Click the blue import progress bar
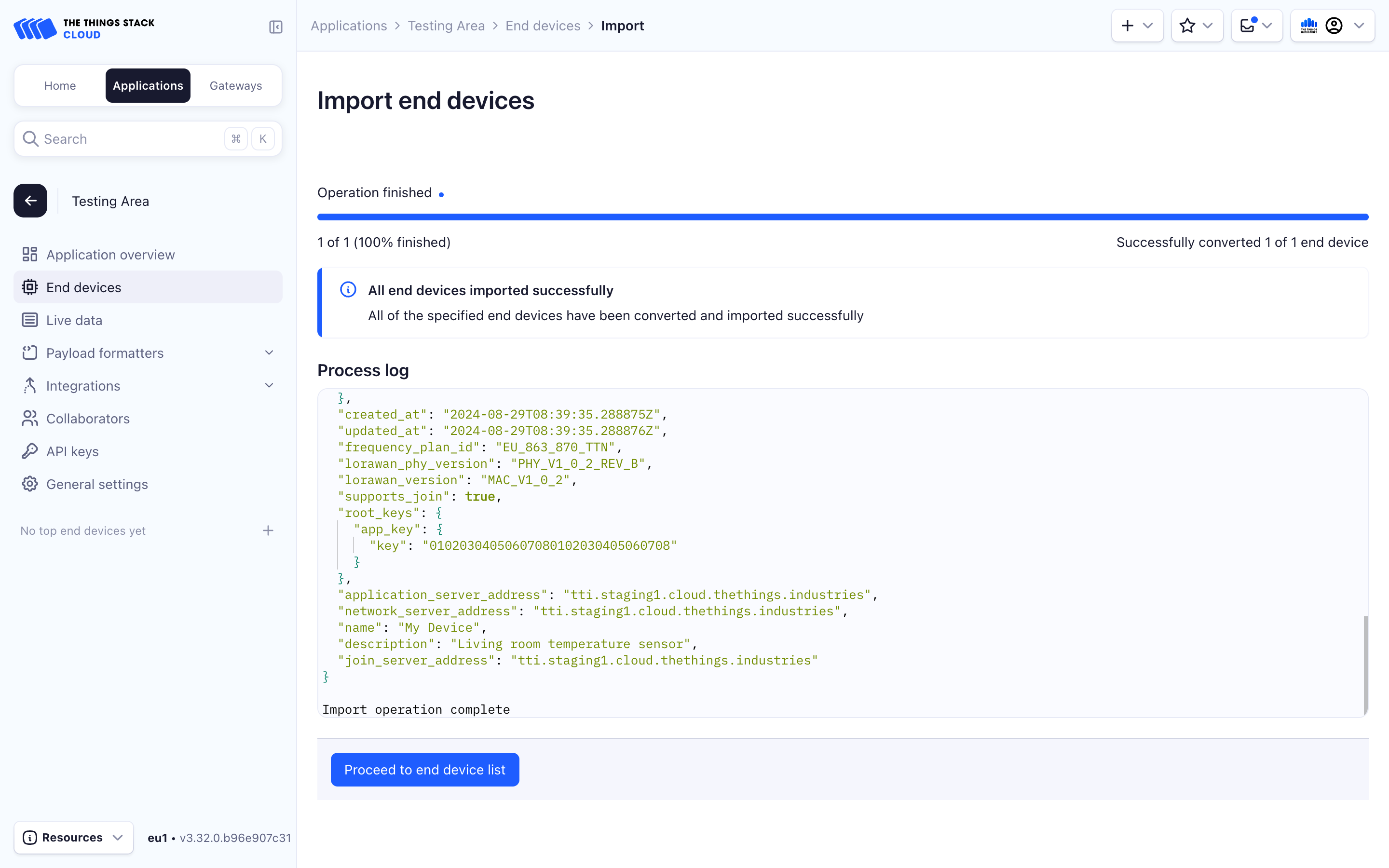 pos(842,217)
